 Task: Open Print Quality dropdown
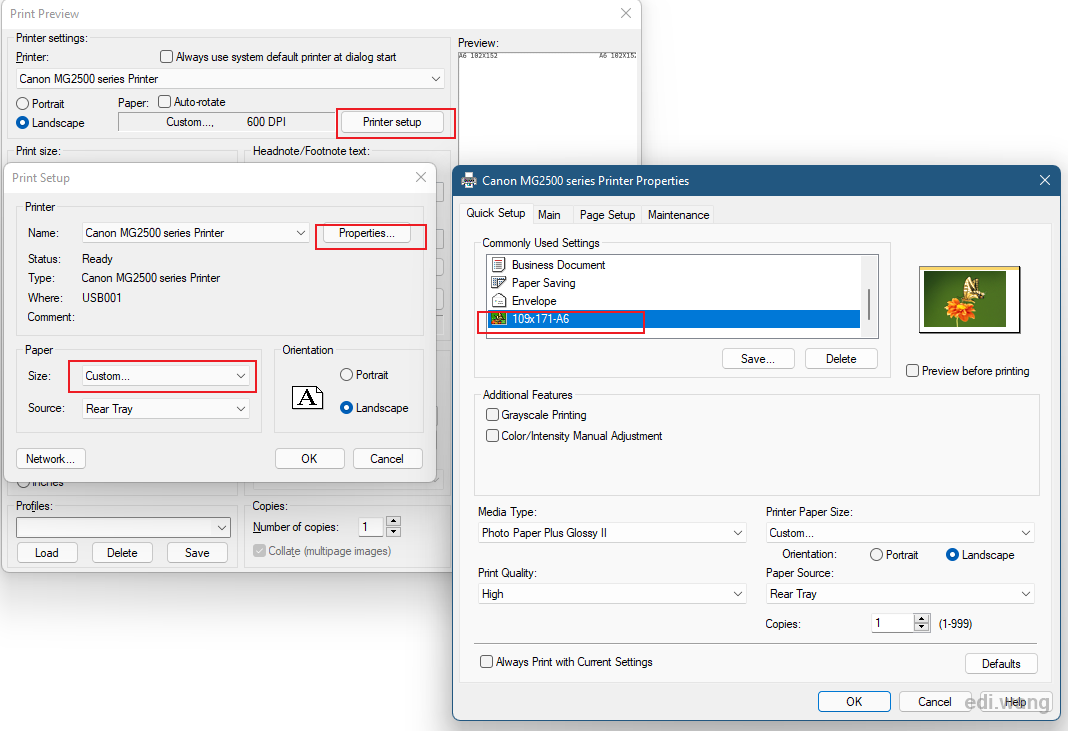click(x=612, y=594)
